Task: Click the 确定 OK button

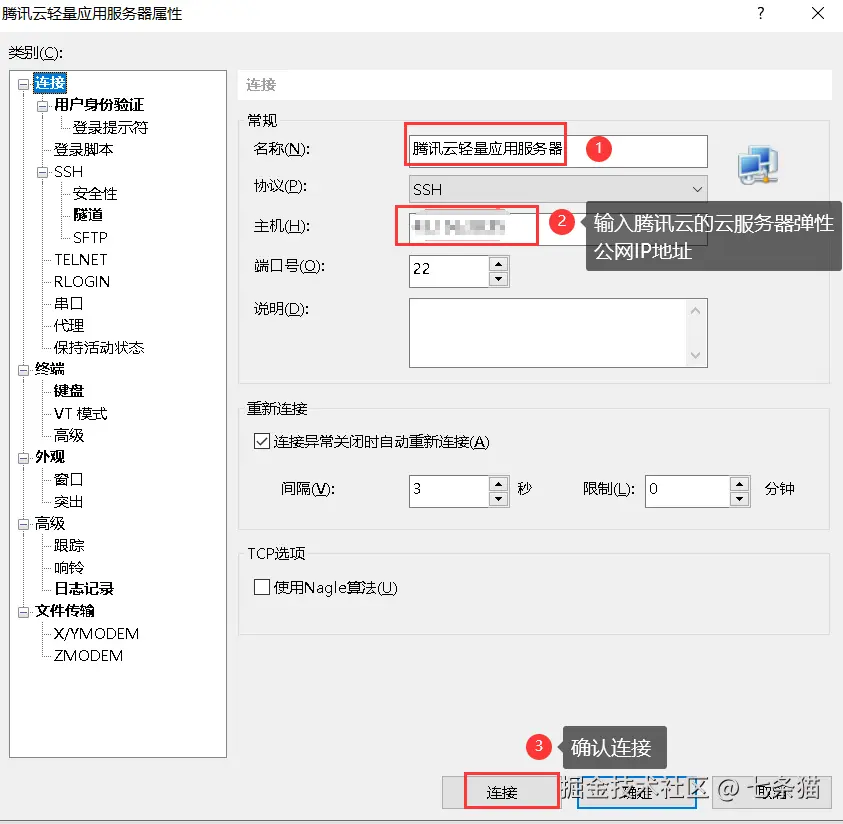Action: pos(637,792)
